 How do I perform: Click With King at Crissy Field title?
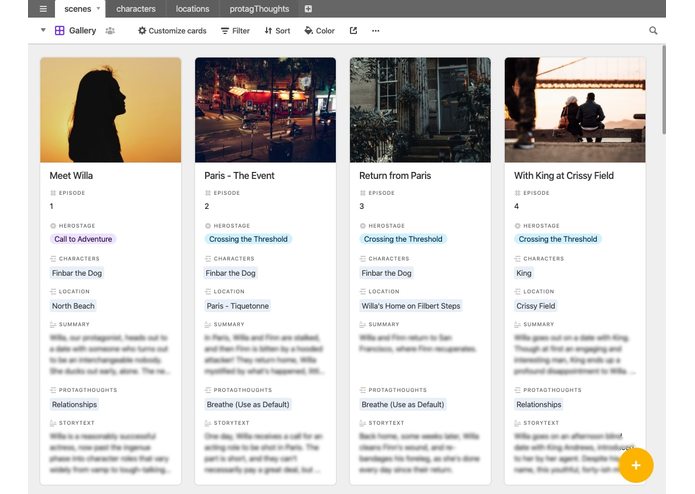pos(564,175)
